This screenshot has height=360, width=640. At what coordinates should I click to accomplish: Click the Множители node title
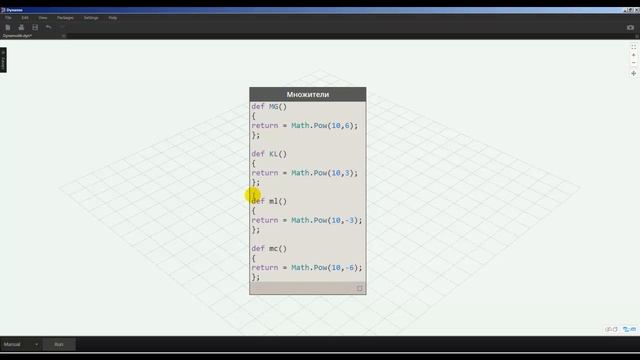pos(308,94)
